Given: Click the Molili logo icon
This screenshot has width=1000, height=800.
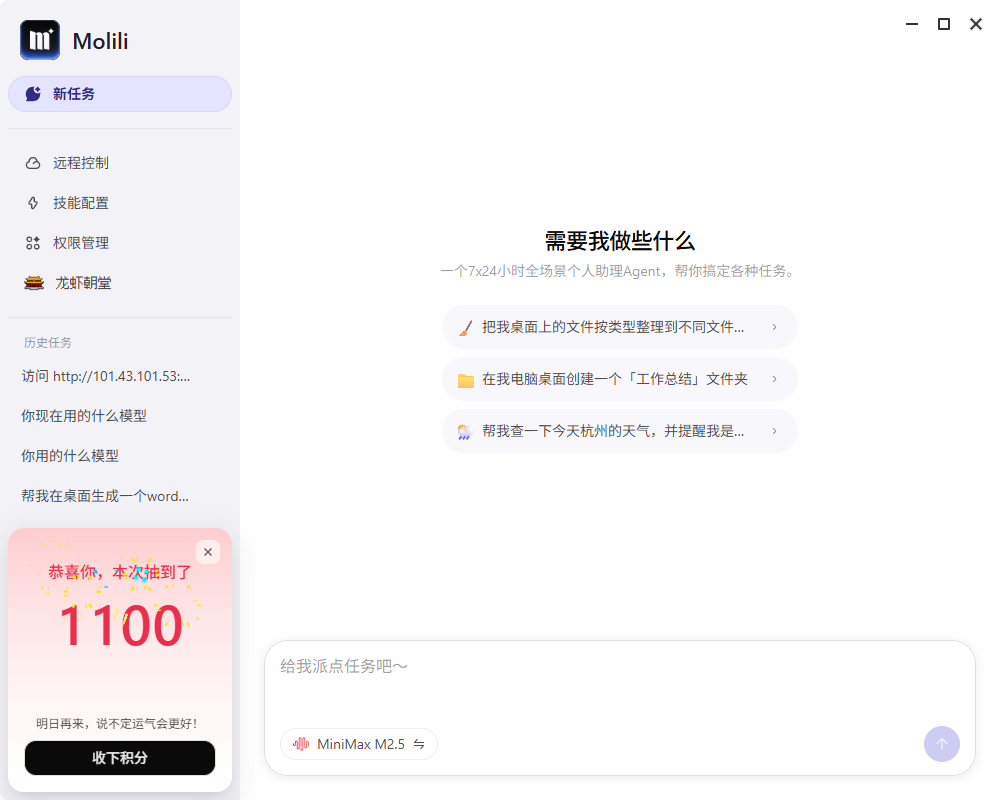Looking at the screenshot, I should point(40,40).
